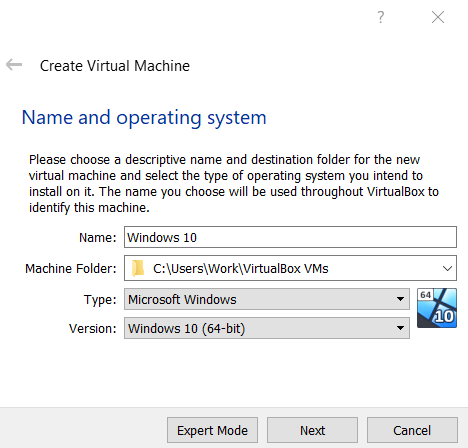This screenshot has width=468, height=448.
Task: Close the Create Virtual Machine dialog
Action: 438,17
